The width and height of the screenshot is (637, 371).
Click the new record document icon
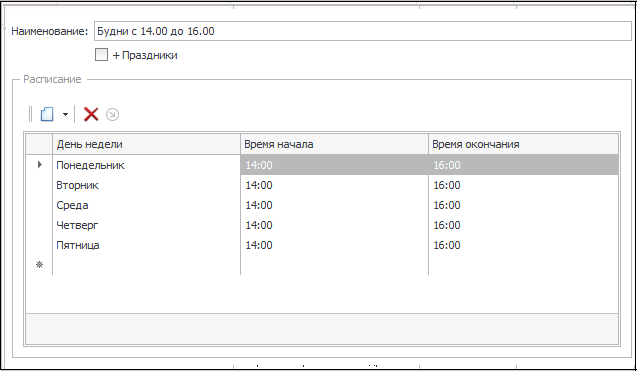point(47,114)
